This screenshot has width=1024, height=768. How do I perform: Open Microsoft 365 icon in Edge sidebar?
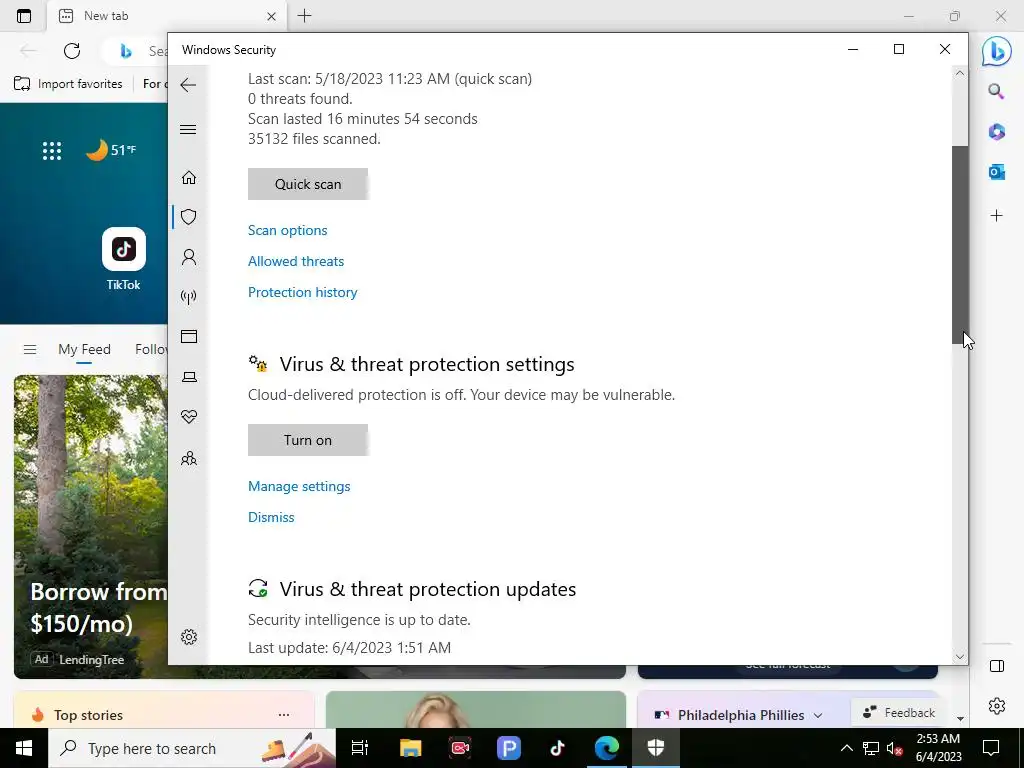[996, 132]
